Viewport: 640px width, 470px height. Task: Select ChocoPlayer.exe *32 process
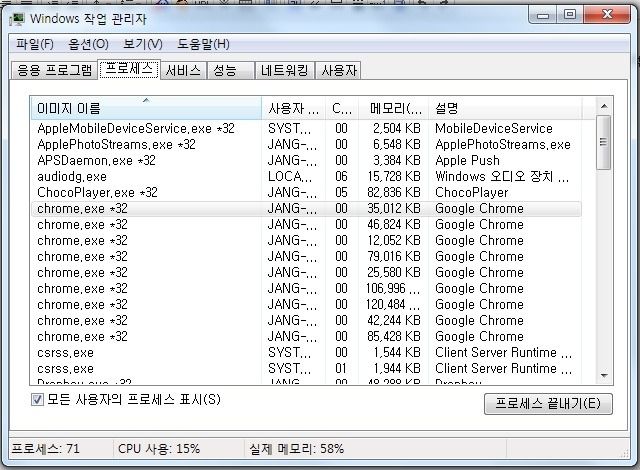tap(306, 193)
